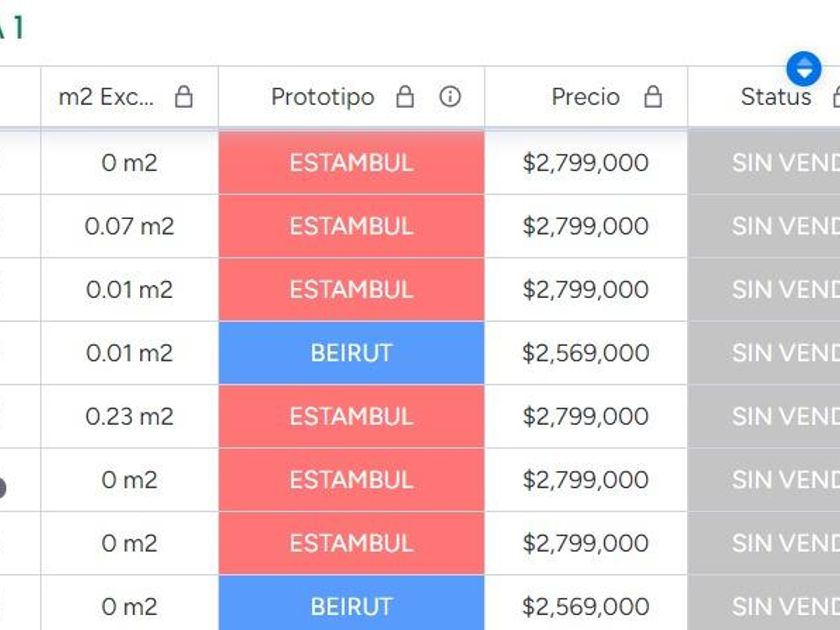Click the ESTAMBUL cell beside 0.23 m2
The height and width of the screenshot is (630, 840).
(x=351, y=416)
